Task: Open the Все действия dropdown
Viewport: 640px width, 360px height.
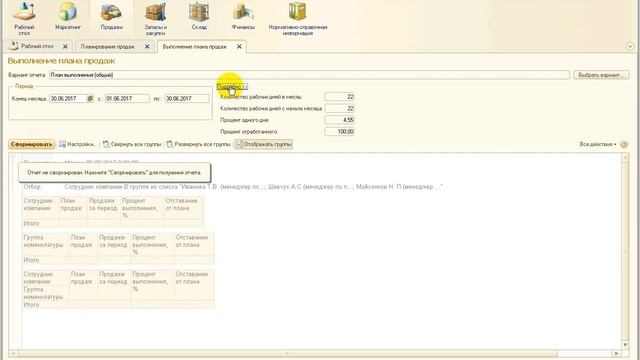Action: [x=598, y=144]
